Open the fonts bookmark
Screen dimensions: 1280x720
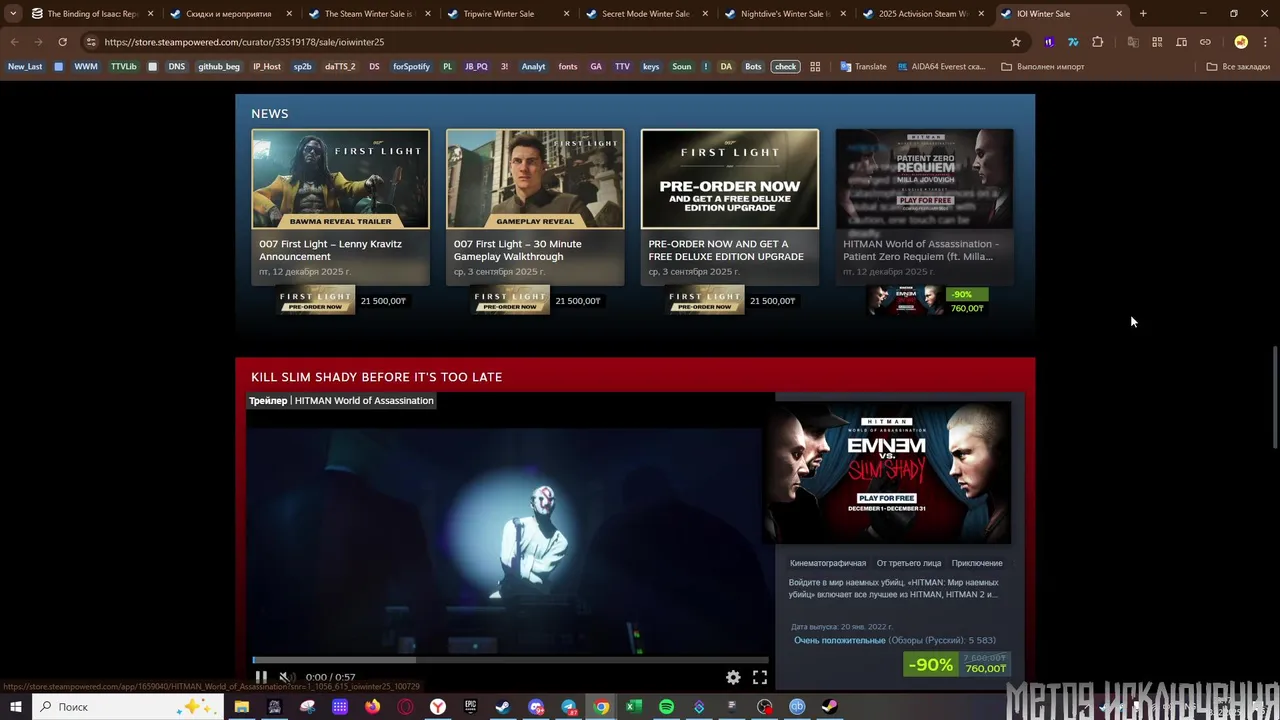[x=568, y=66]
